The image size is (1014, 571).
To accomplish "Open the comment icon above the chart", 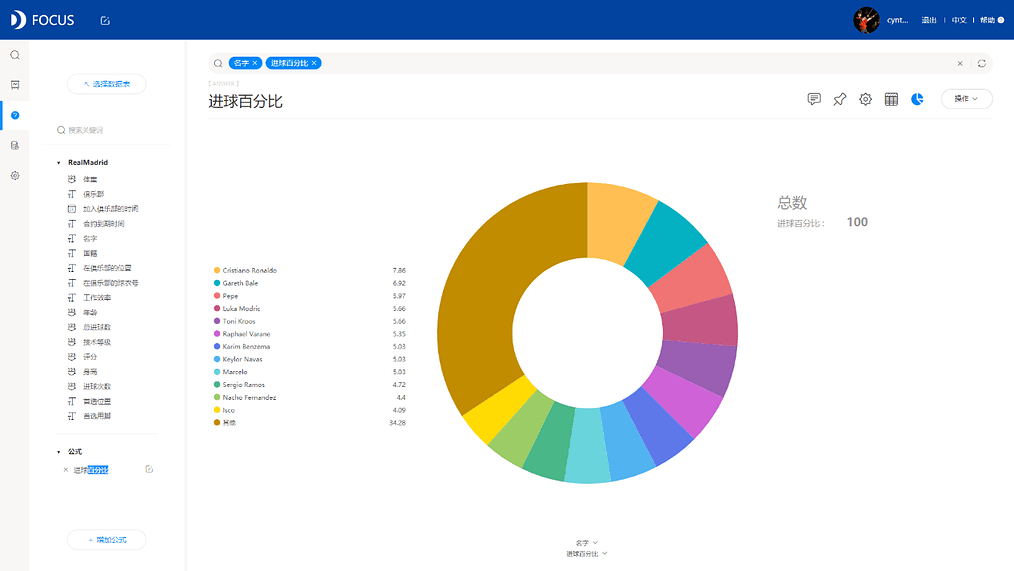I will click(814, 99).
